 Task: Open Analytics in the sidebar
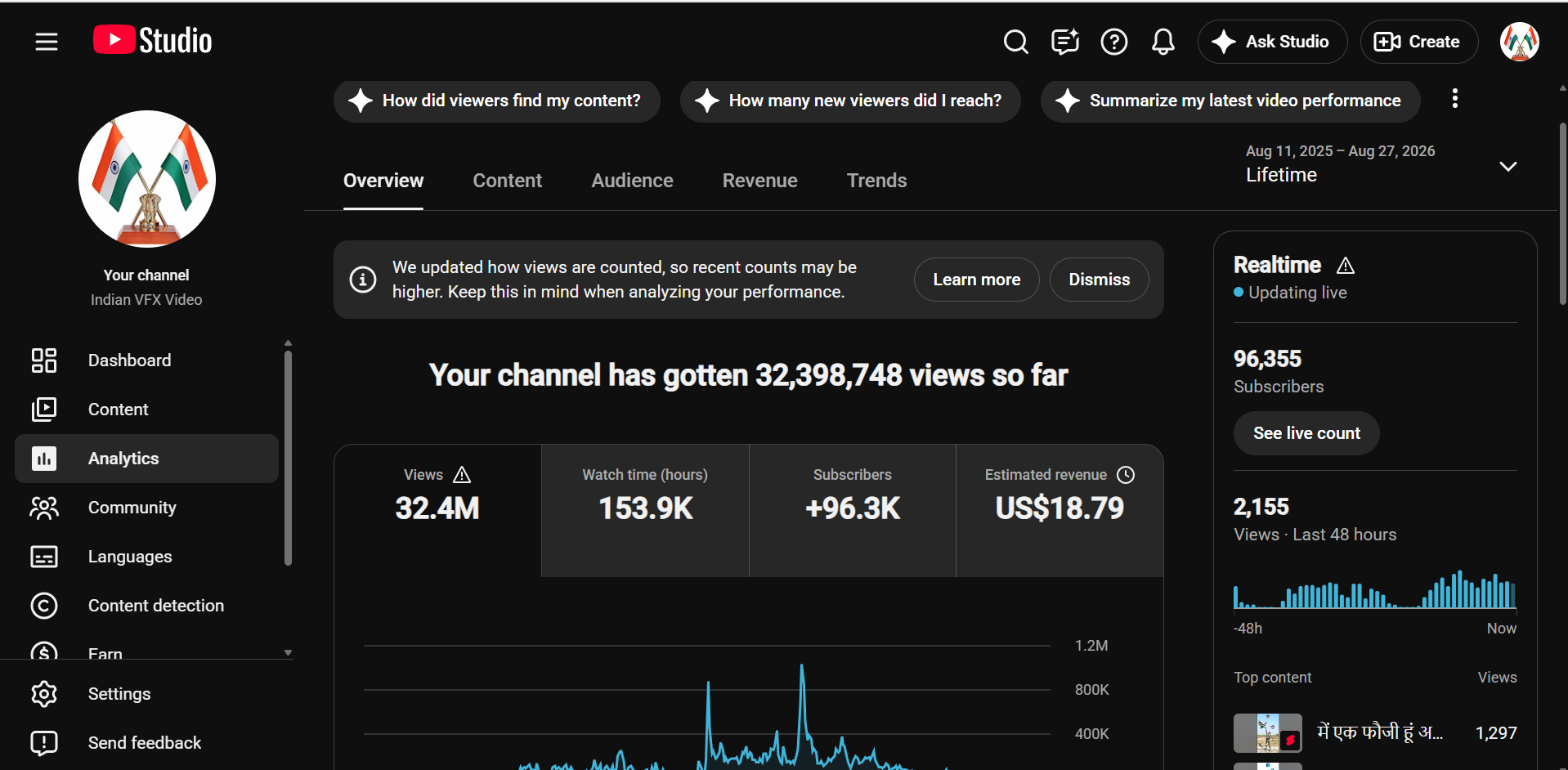(147, 459)
